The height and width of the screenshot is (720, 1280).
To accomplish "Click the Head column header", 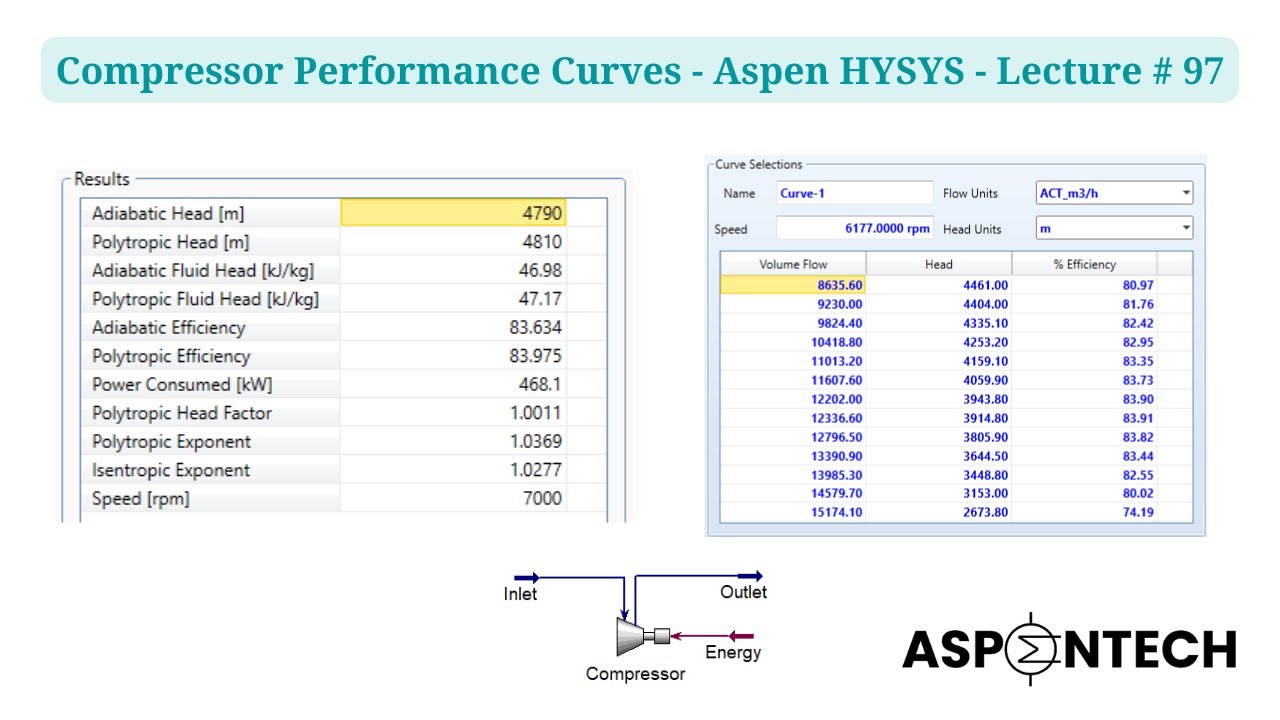I will click(x=939, y=264).
